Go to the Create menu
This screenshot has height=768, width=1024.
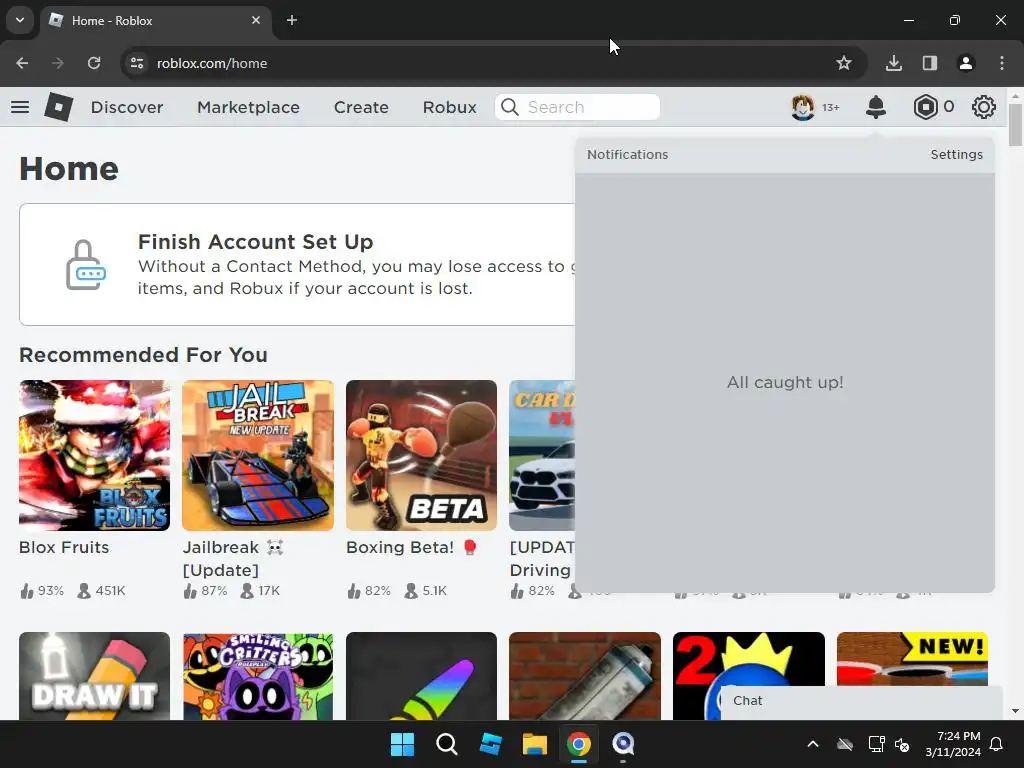[361, 107]
